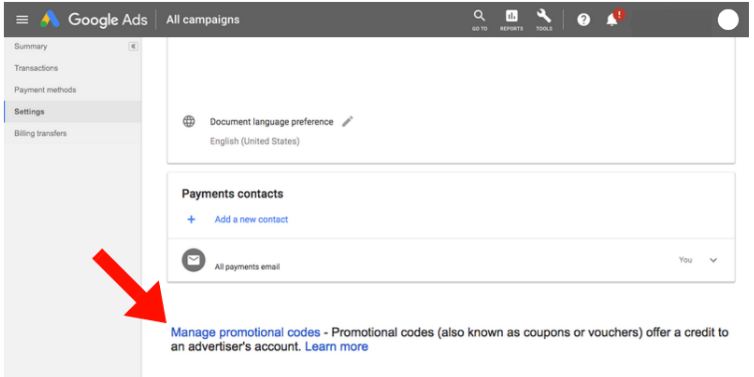Click the Document language preference label
This screenshot has height=377, width=754.
tap(272, 122)
